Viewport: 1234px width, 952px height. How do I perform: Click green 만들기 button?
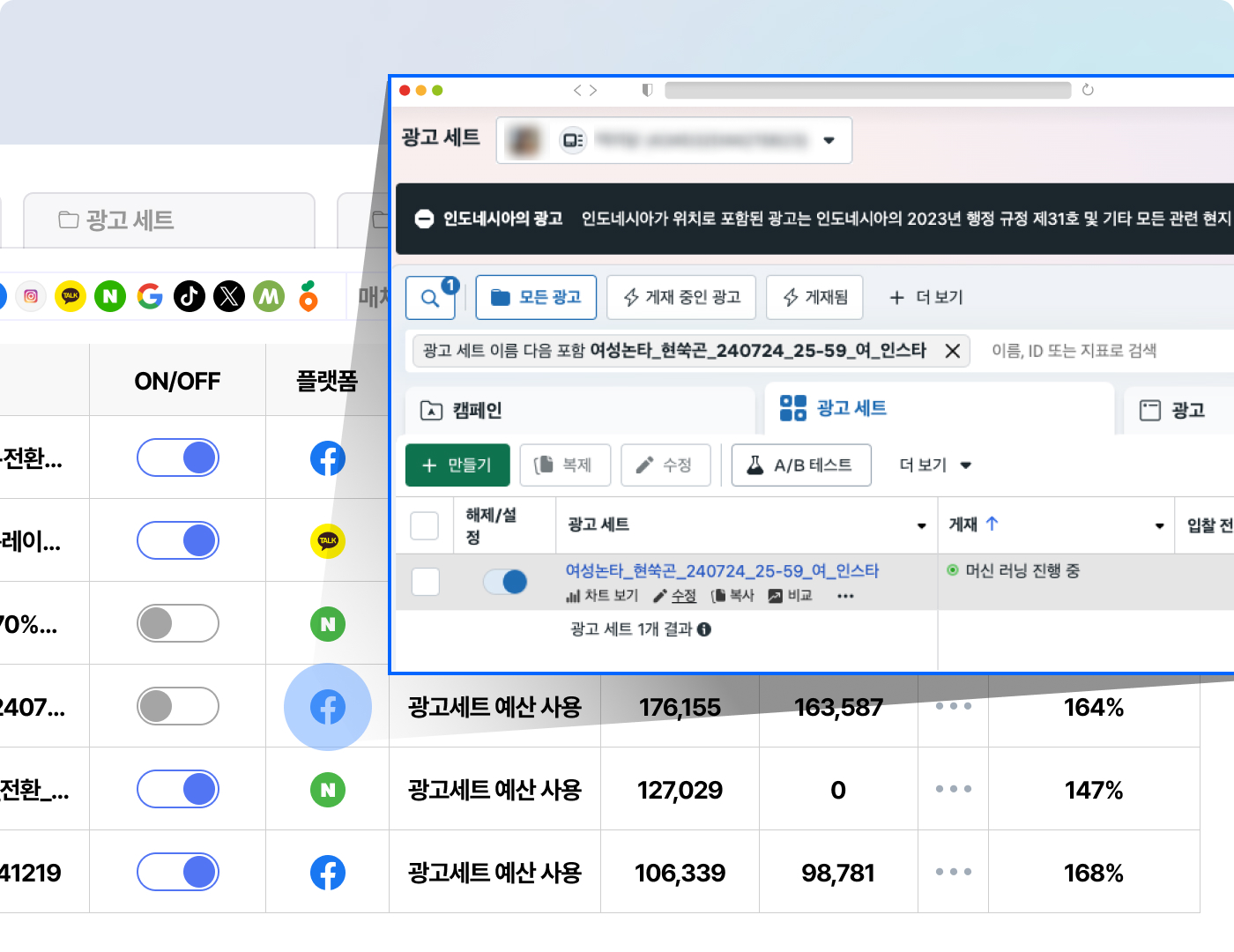(457, 465)
